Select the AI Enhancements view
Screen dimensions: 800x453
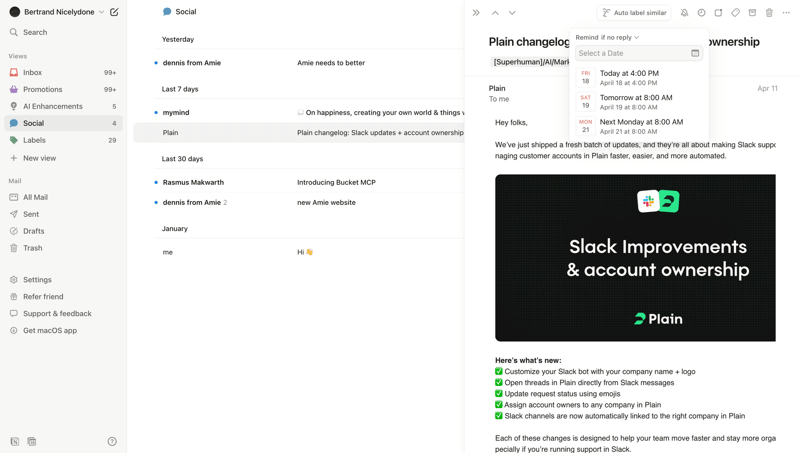click(63, 106)
